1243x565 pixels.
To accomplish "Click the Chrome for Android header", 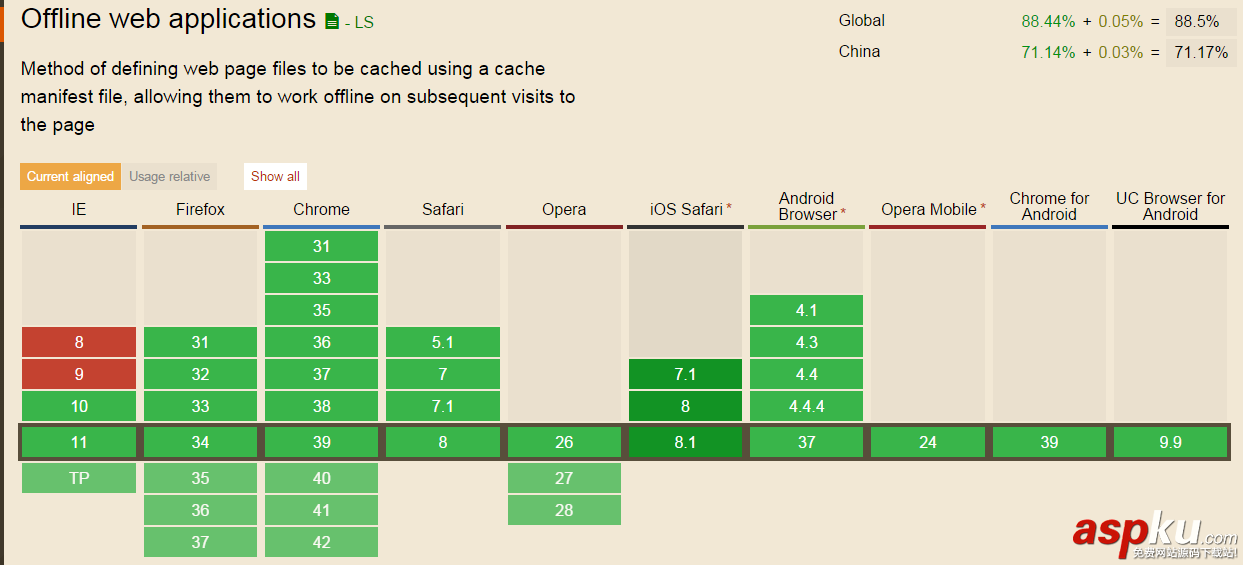I will (1049, 207).
